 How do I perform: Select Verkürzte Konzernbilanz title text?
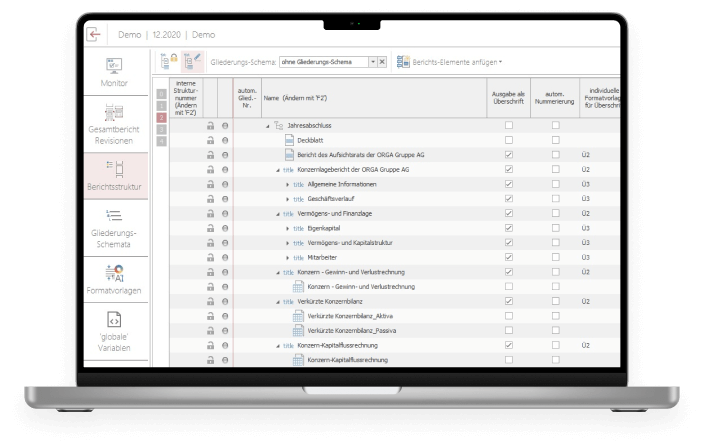point(330,302)
